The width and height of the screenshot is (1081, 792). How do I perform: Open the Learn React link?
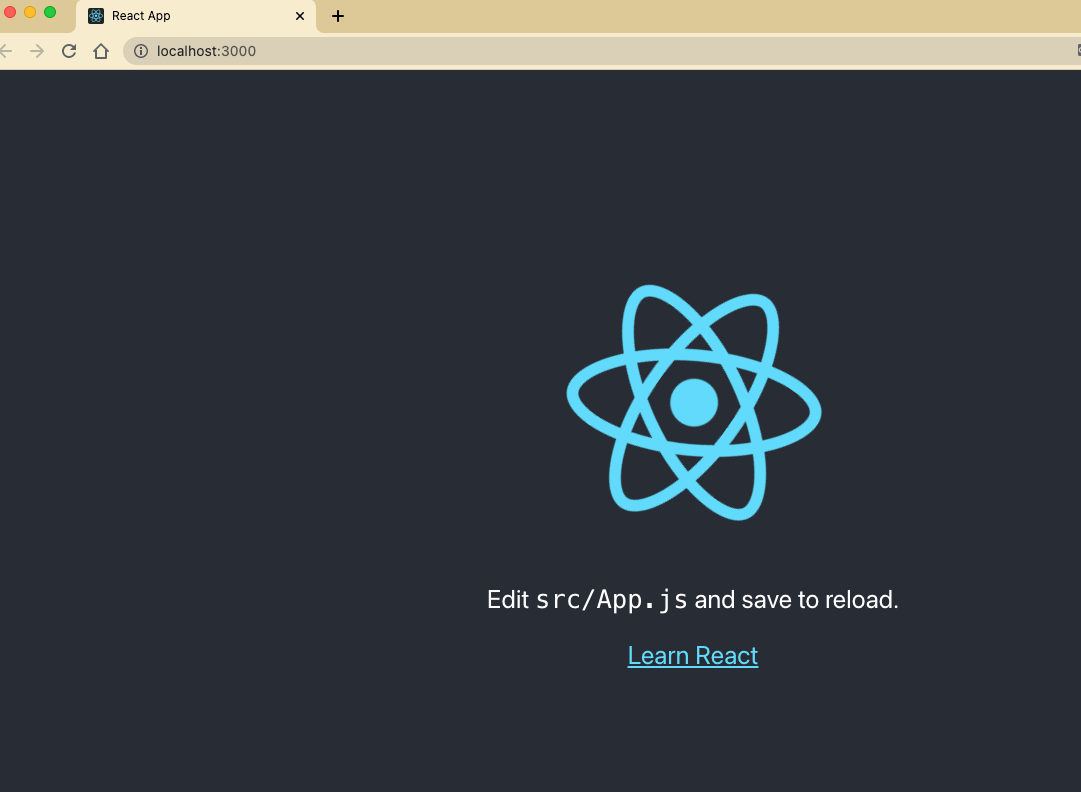click(693, 656)
